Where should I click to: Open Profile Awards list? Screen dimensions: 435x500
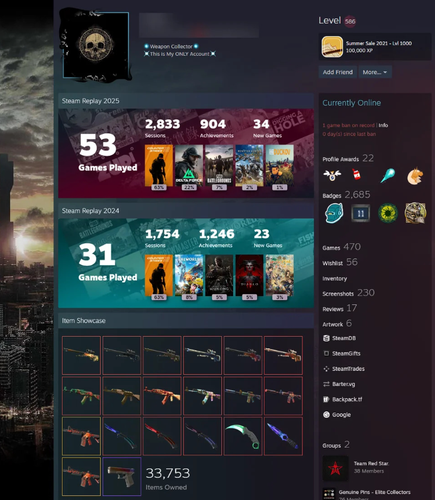(348, 158)
